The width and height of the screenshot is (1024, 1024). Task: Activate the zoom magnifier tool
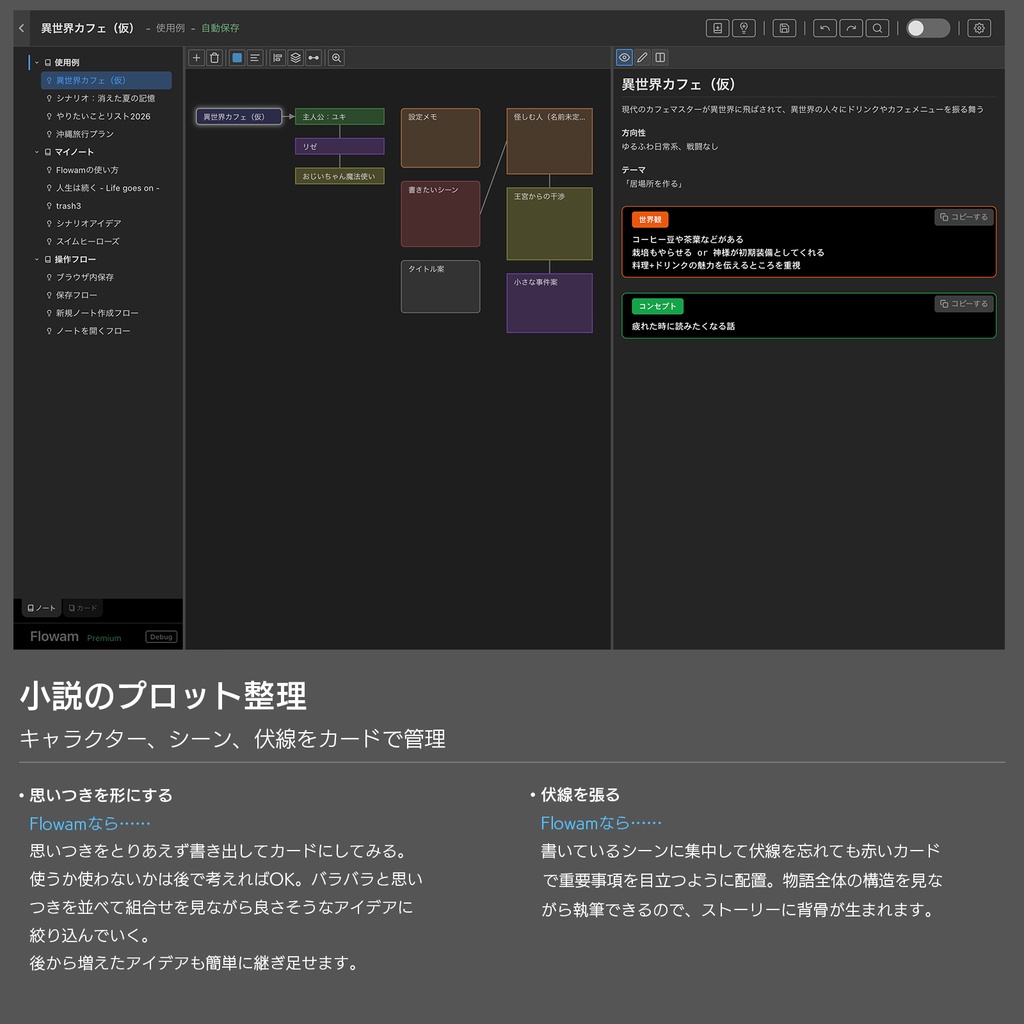pos(336,57)
